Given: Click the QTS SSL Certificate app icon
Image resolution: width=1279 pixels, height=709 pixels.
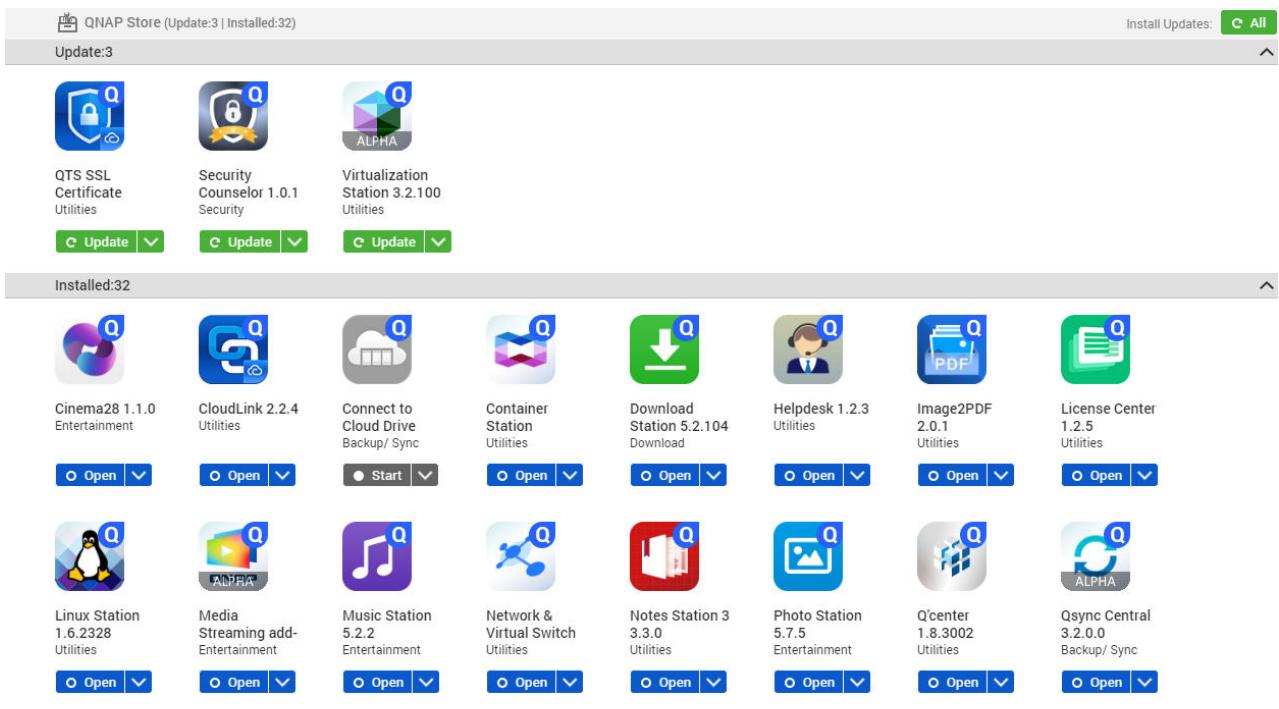Looking at the screenshot, I should coord(89,116).
